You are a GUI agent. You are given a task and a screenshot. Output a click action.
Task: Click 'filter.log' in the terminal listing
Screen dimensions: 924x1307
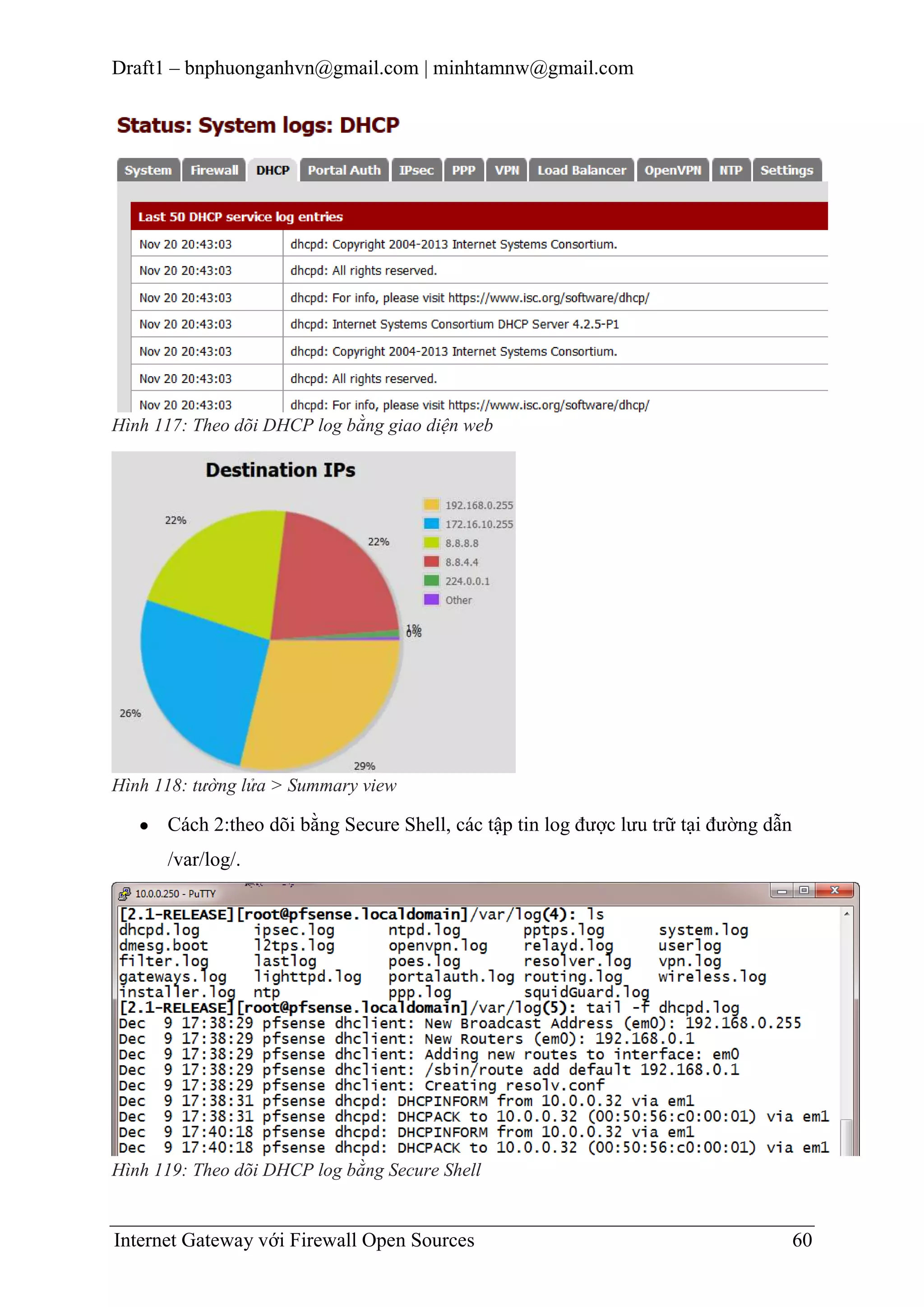coord(164,961)
